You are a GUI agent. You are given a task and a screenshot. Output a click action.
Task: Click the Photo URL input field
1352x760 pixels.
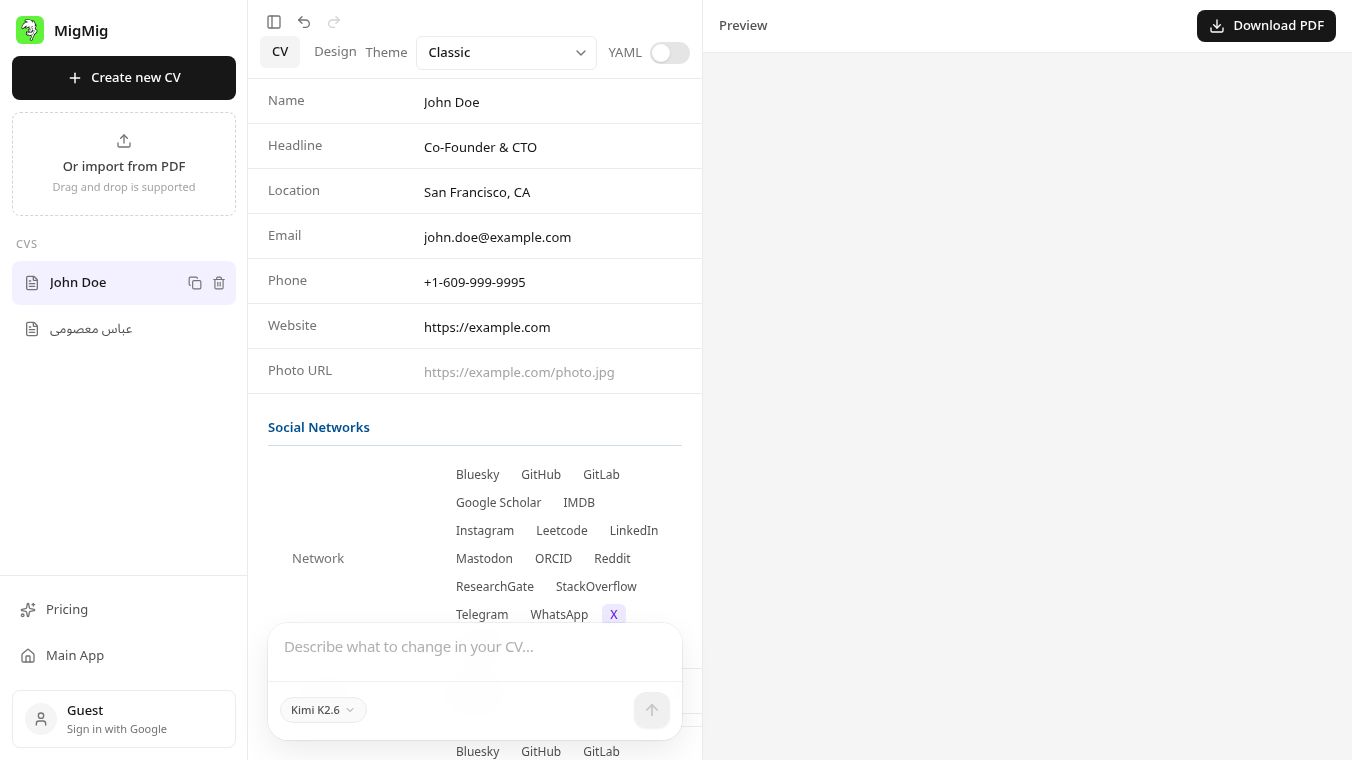click(x=553, y=372)
